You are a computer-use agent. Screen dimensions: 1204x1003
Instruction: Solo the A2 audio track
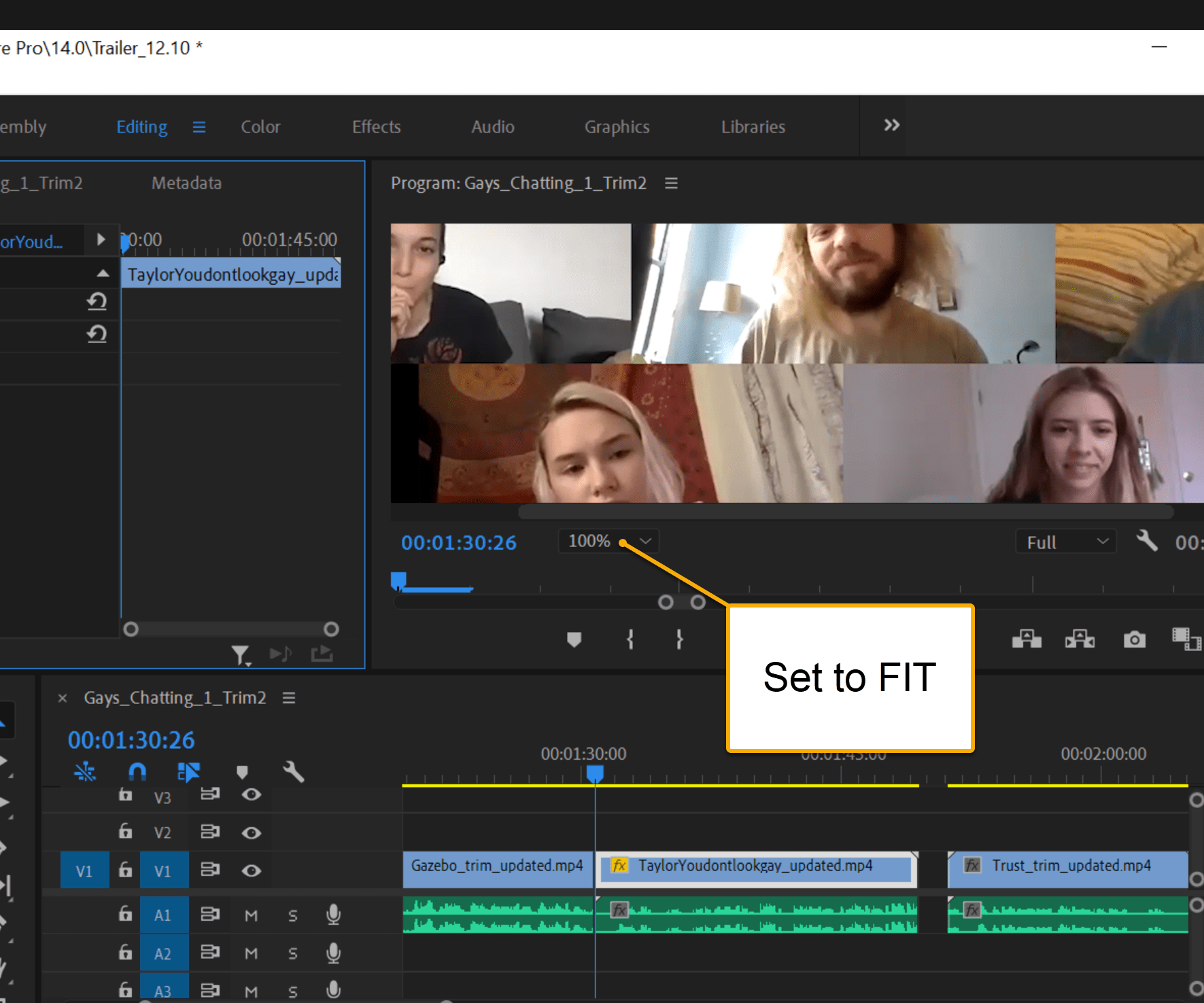(x=292, y=953)
